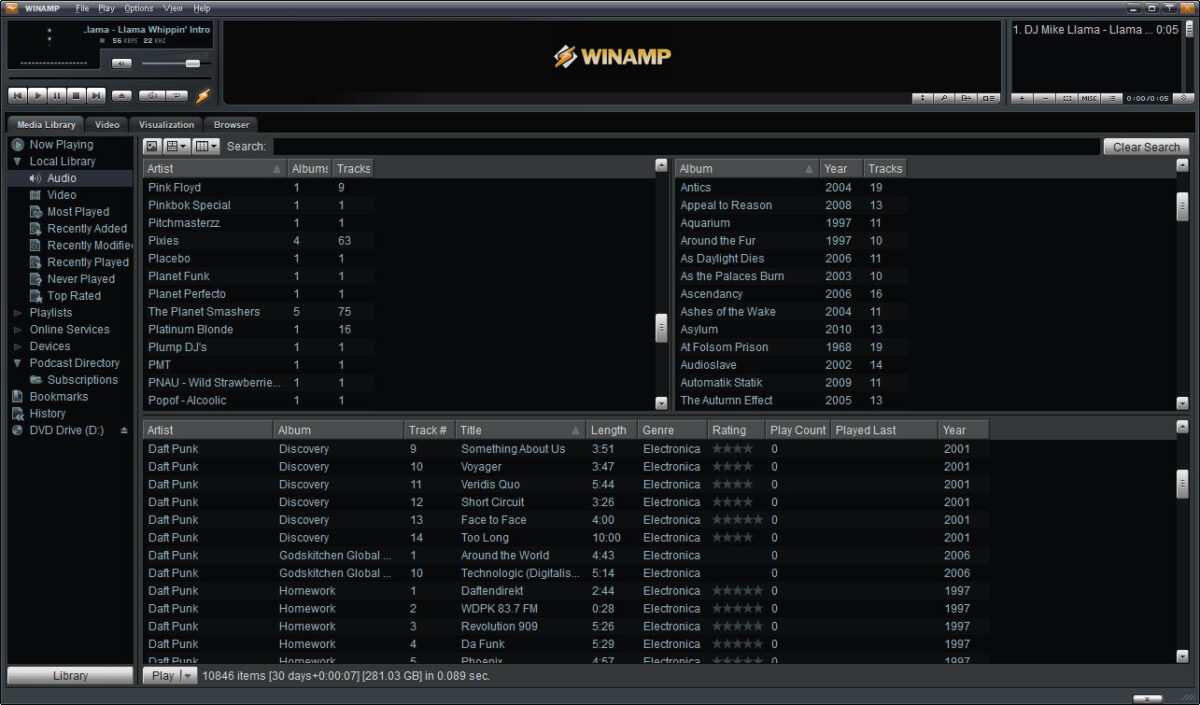Open the File menu
The height and width of the screenshot is (705, 1200).
click(84, 8)
